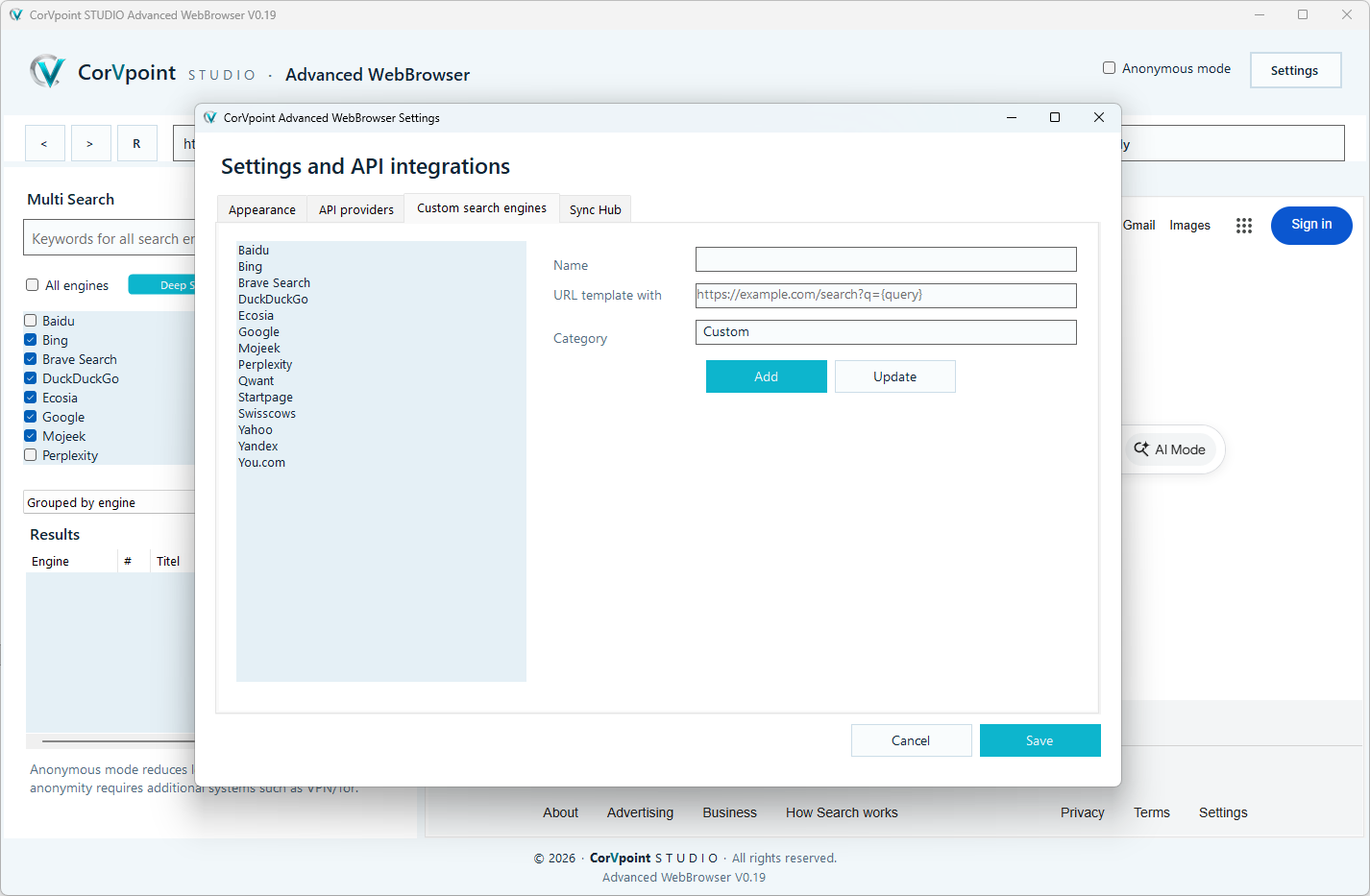Click the Titel column header in Results
Screen dimensions: 1370x896
(173, 561)
